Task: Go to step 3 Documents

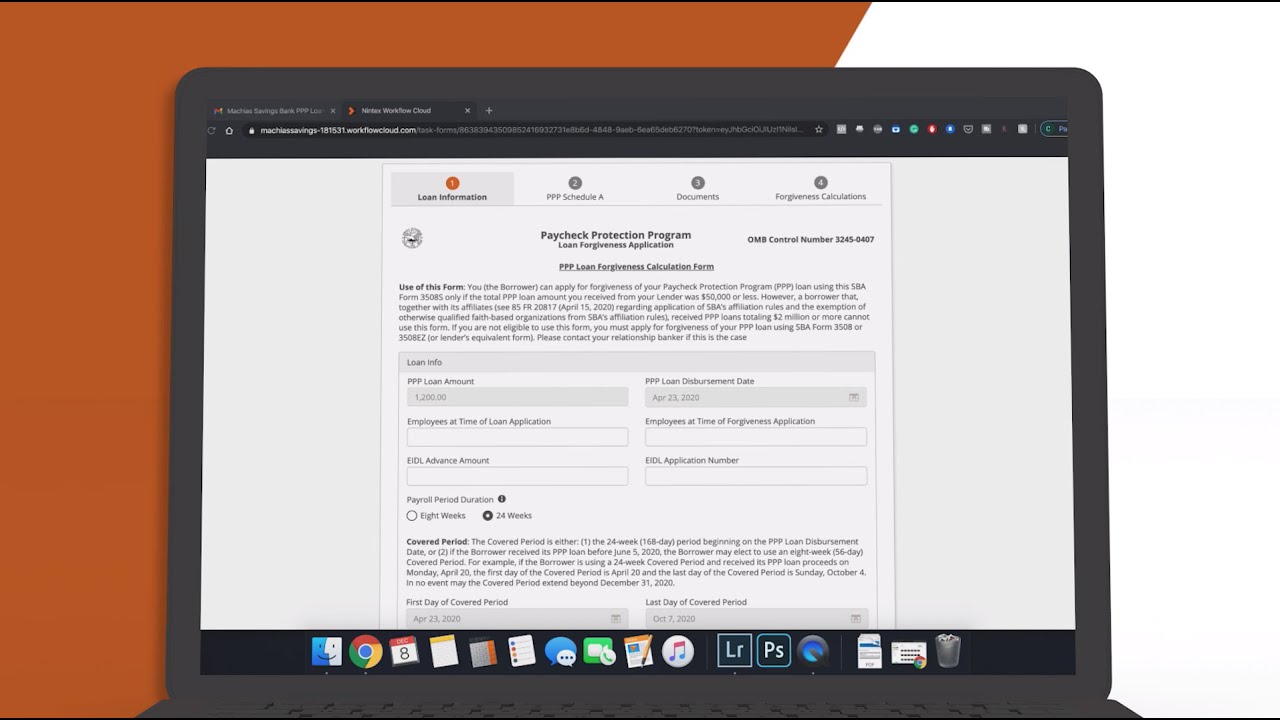Action: (x=698, y=189)
